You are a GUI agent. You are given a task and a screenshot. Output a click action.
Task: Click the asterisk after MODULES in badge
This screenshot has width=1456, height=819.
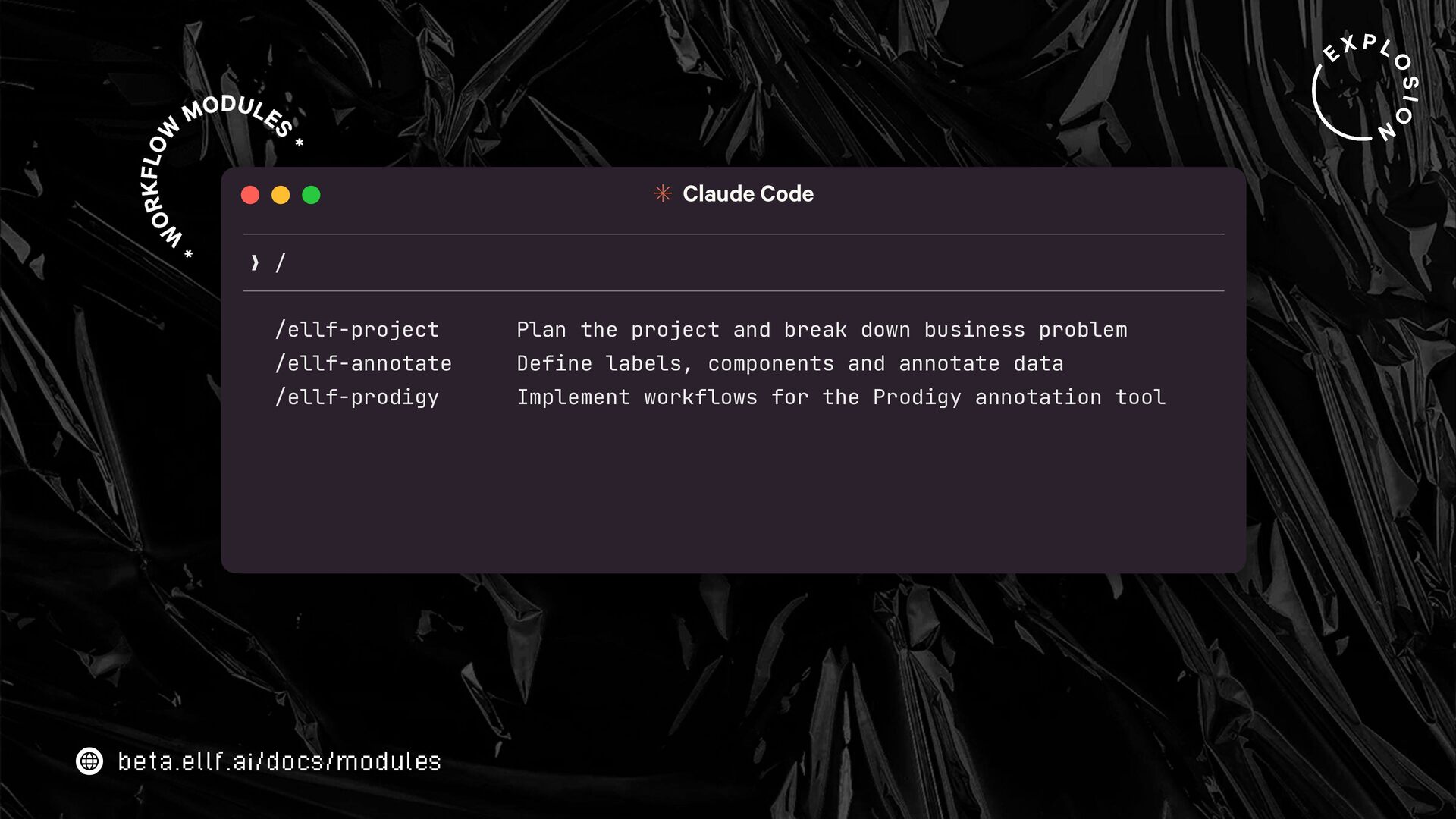tap(300, 143)
